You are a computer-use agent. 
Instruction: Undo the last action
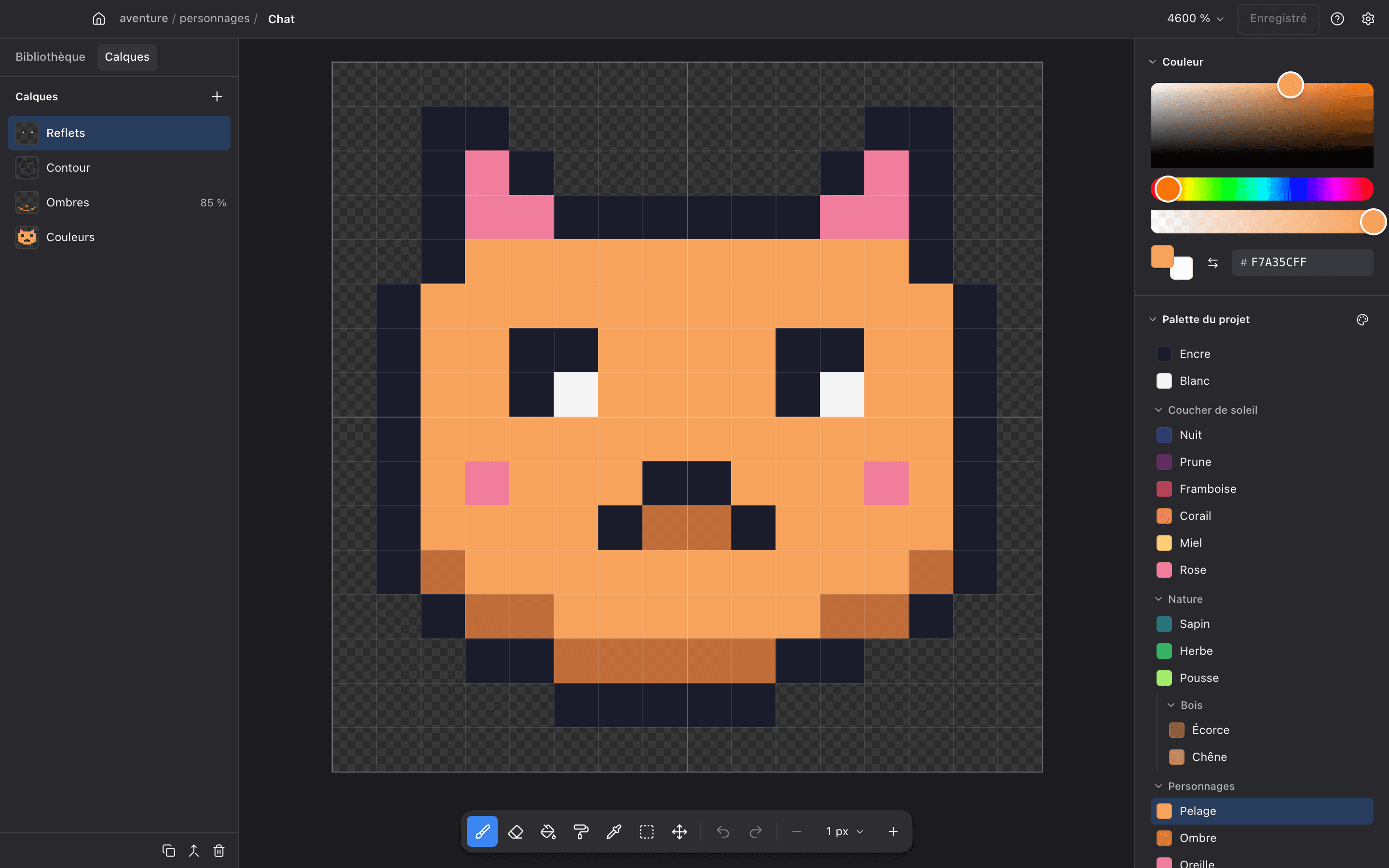tap(722, 831)
